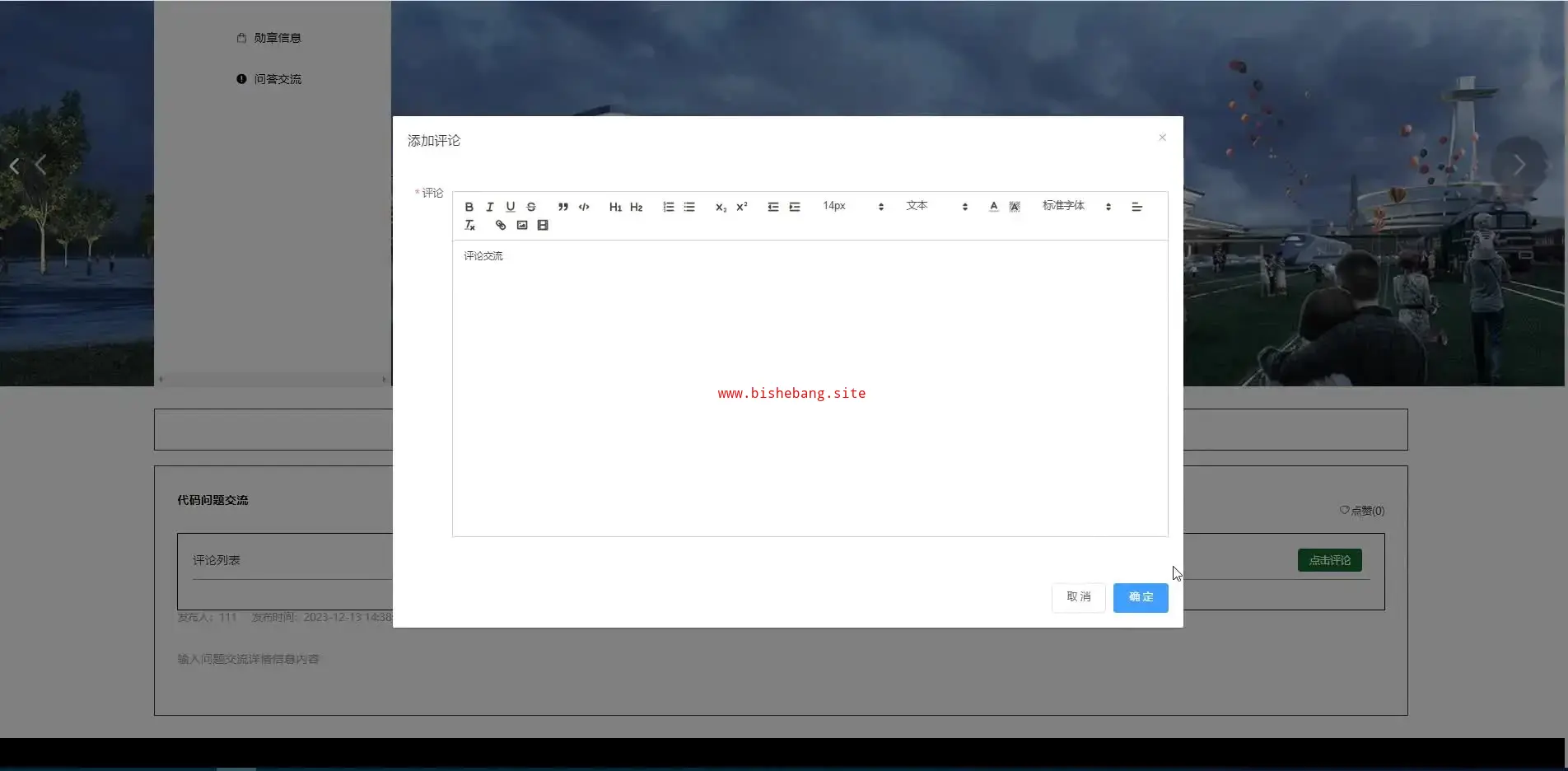Insert a blockquote in the editor
This screenshot has height=771, width=1568.
[x=563, y=207]
